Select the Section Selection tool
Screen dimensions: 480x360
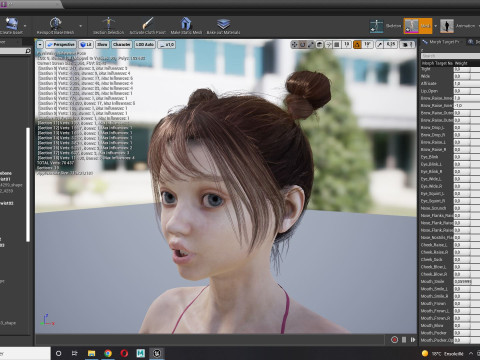[x=108, y=24]
